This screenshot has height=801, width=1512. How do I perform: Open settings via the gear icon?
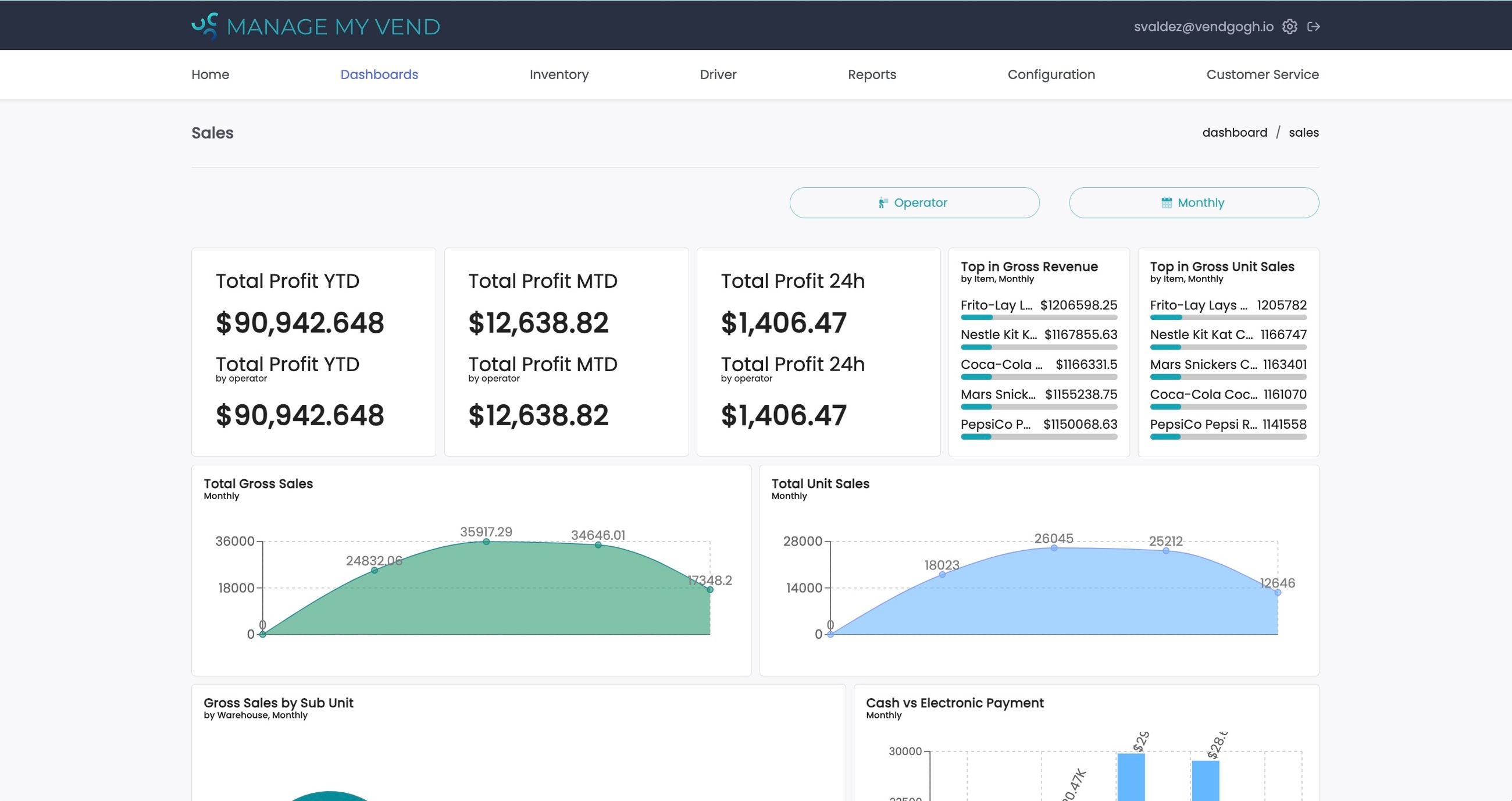pyautogui.click(x=1290, y=26)
